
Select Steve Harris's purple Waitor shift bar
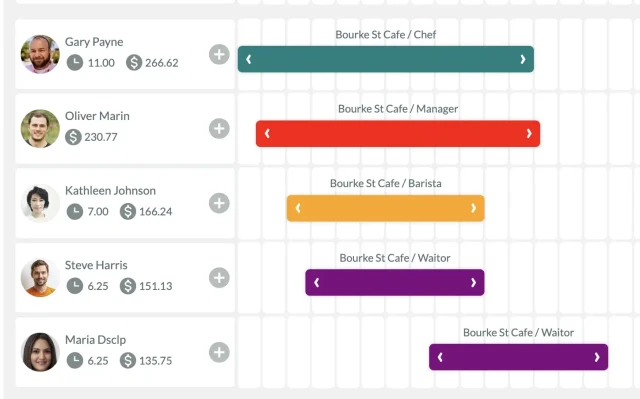395,282
